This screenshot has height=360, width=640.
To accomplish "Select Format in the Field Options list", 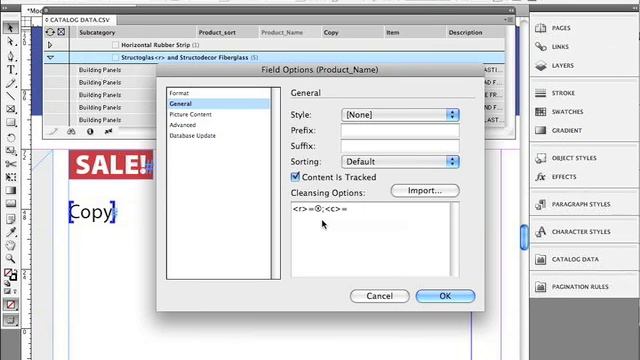I will click(179, 93).
